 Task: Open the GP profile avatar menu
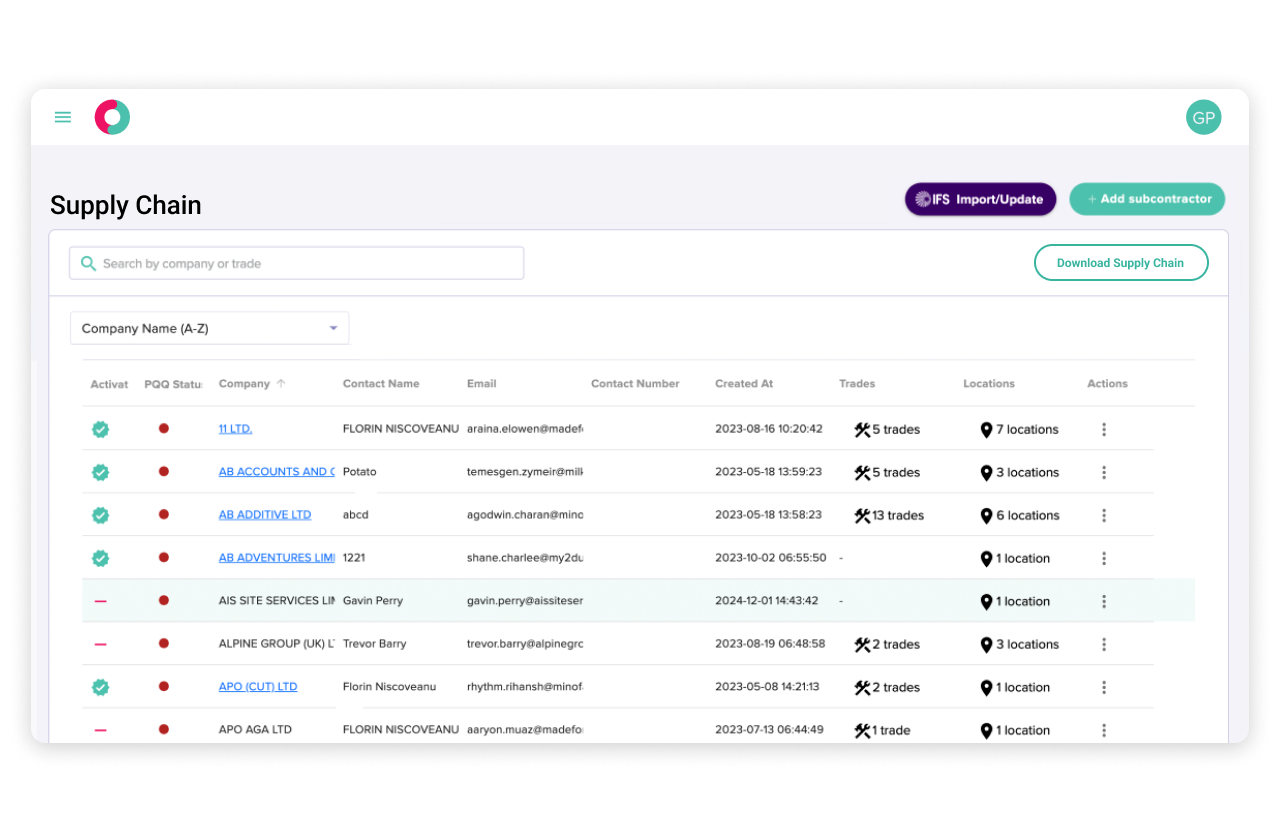click(1203, 117)
